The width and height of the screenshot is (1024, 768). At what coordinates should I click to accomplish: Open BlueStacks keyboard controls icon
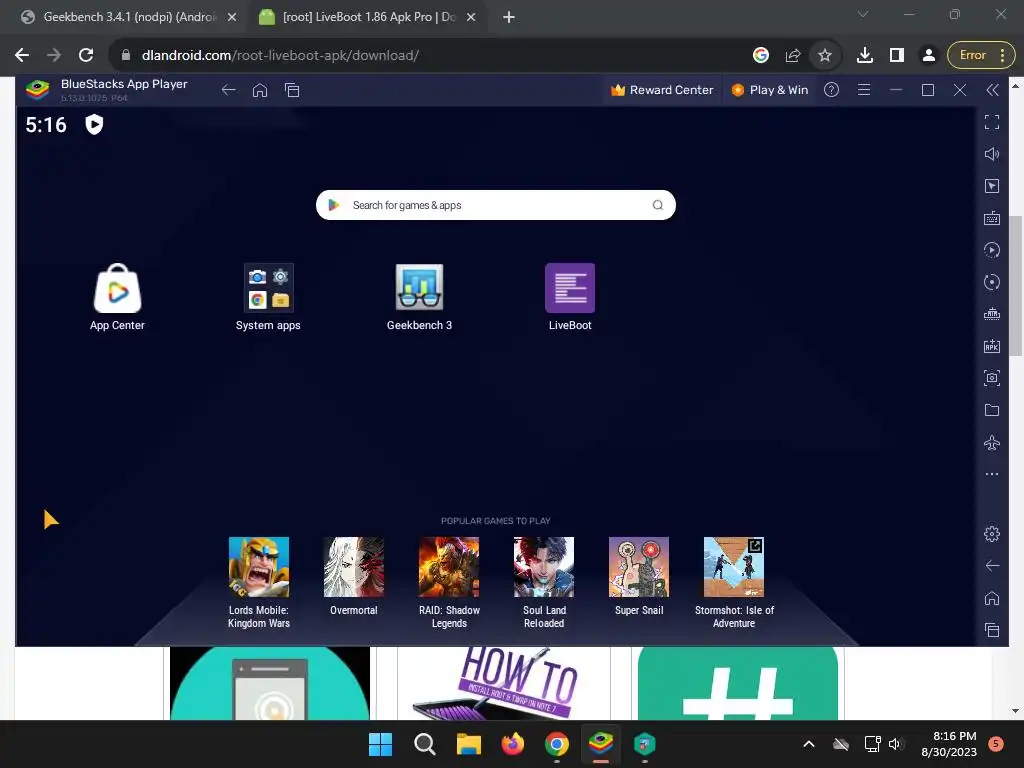[x=991, y=218]
